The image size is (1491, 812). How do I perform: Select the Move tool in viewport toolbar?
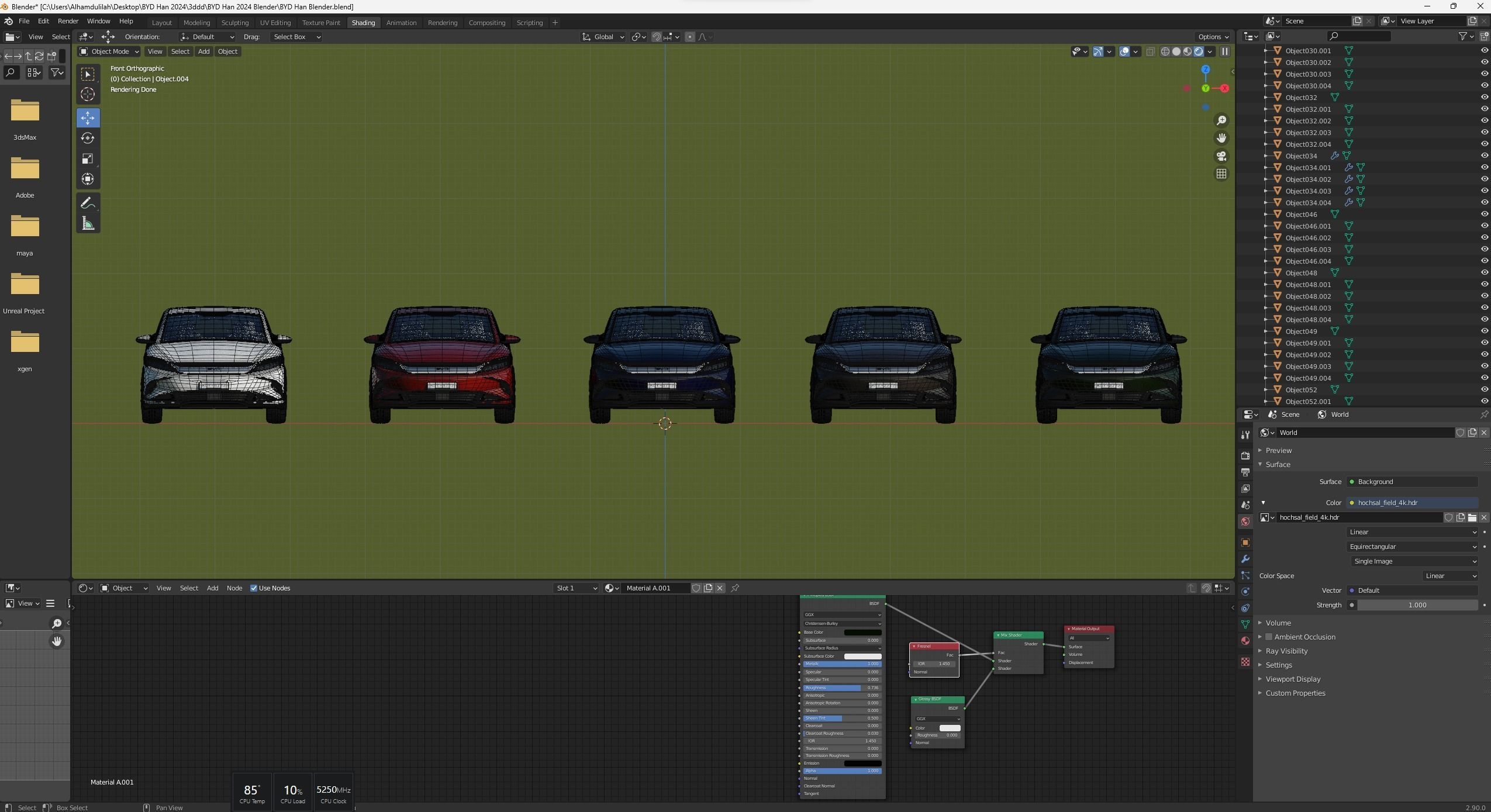tap(88, 118)
